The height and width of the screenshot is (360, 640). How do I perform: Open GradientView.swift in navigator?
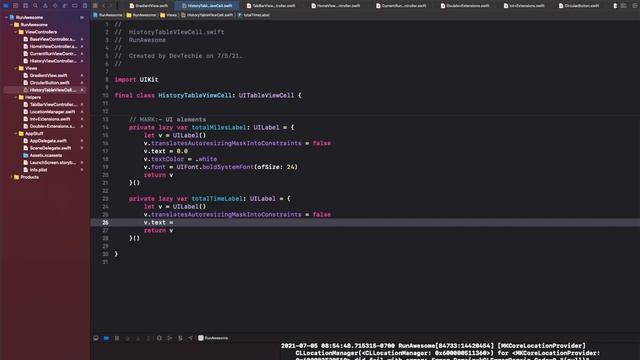tap(45, 76)
